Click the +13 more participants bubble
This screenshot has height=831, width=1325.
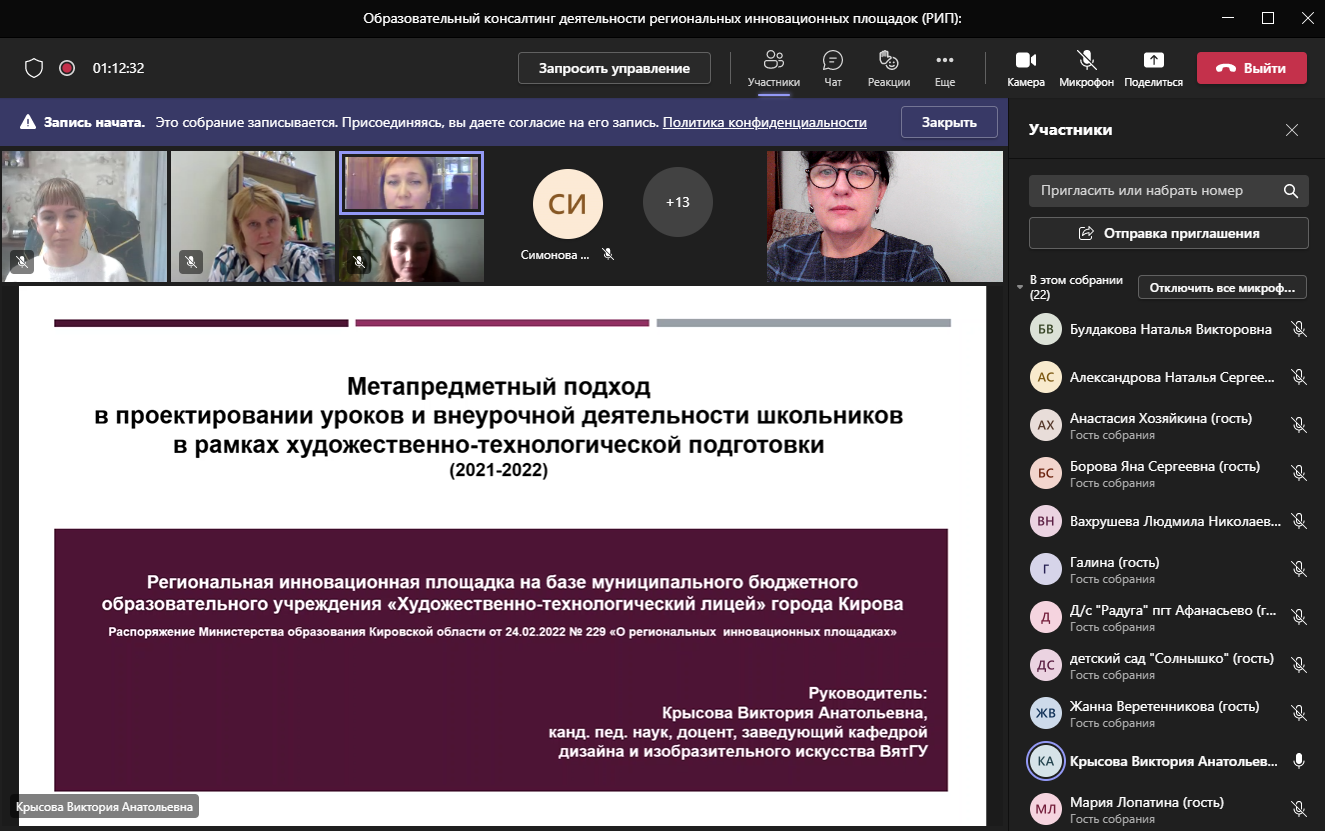point(678,202)
